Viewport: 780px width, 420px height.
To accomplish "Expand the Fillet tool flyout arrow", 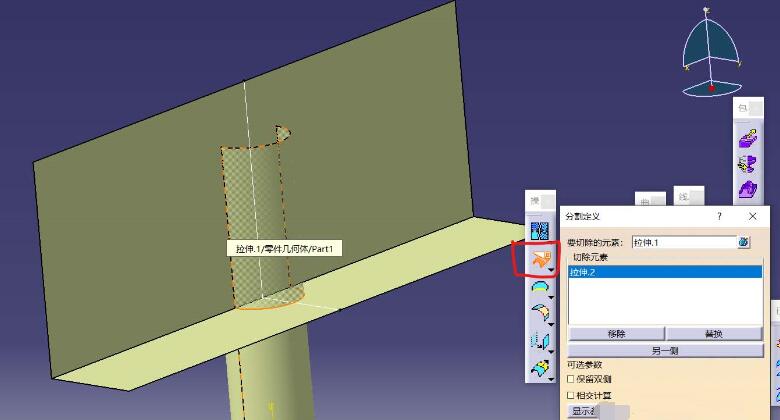I will [x=551, y=324].
